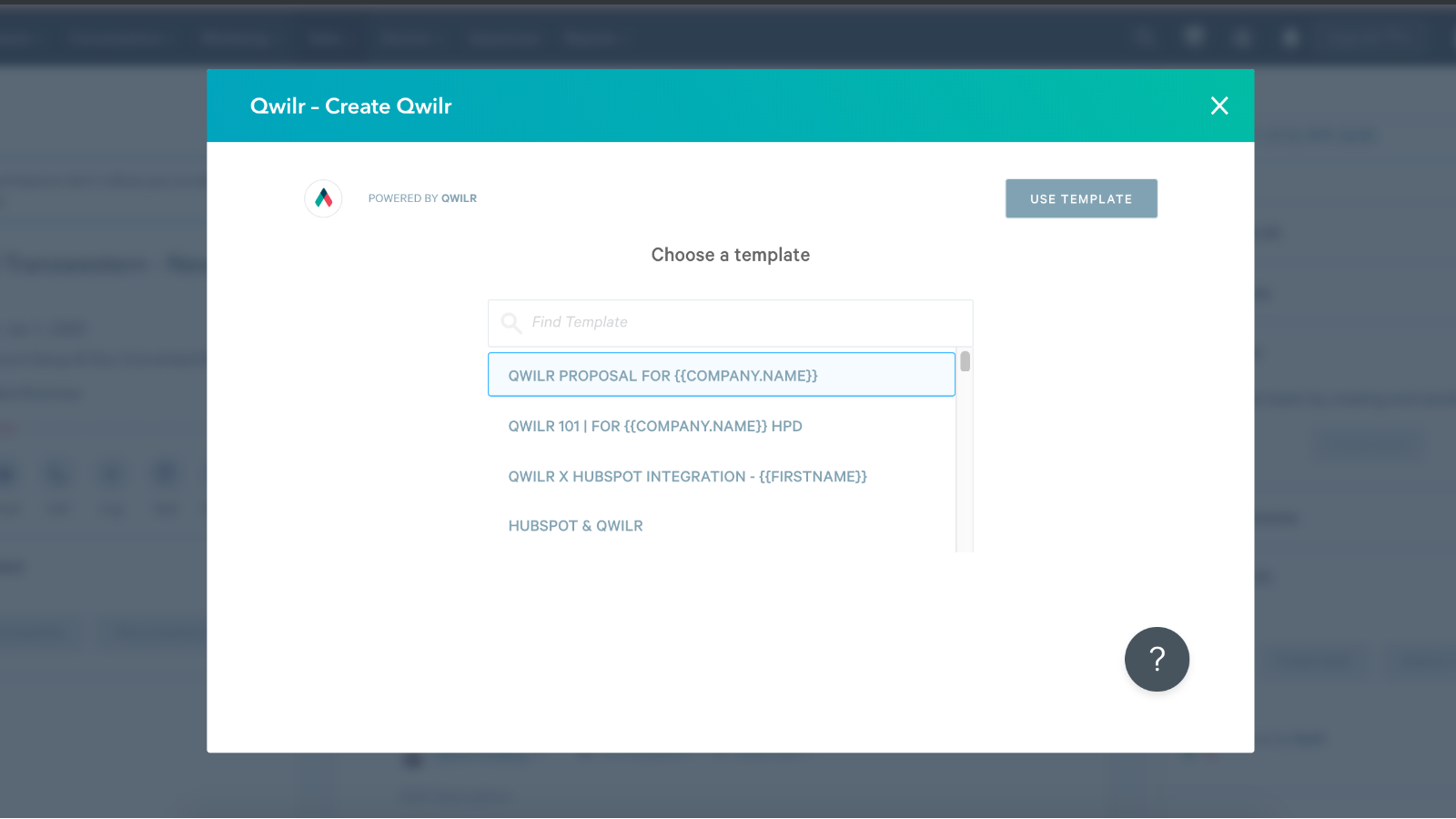The image size is (1456, 819).
Task: Click the user avatar icon at top right
Action: pyautogui.click(x=1289, y=36)
